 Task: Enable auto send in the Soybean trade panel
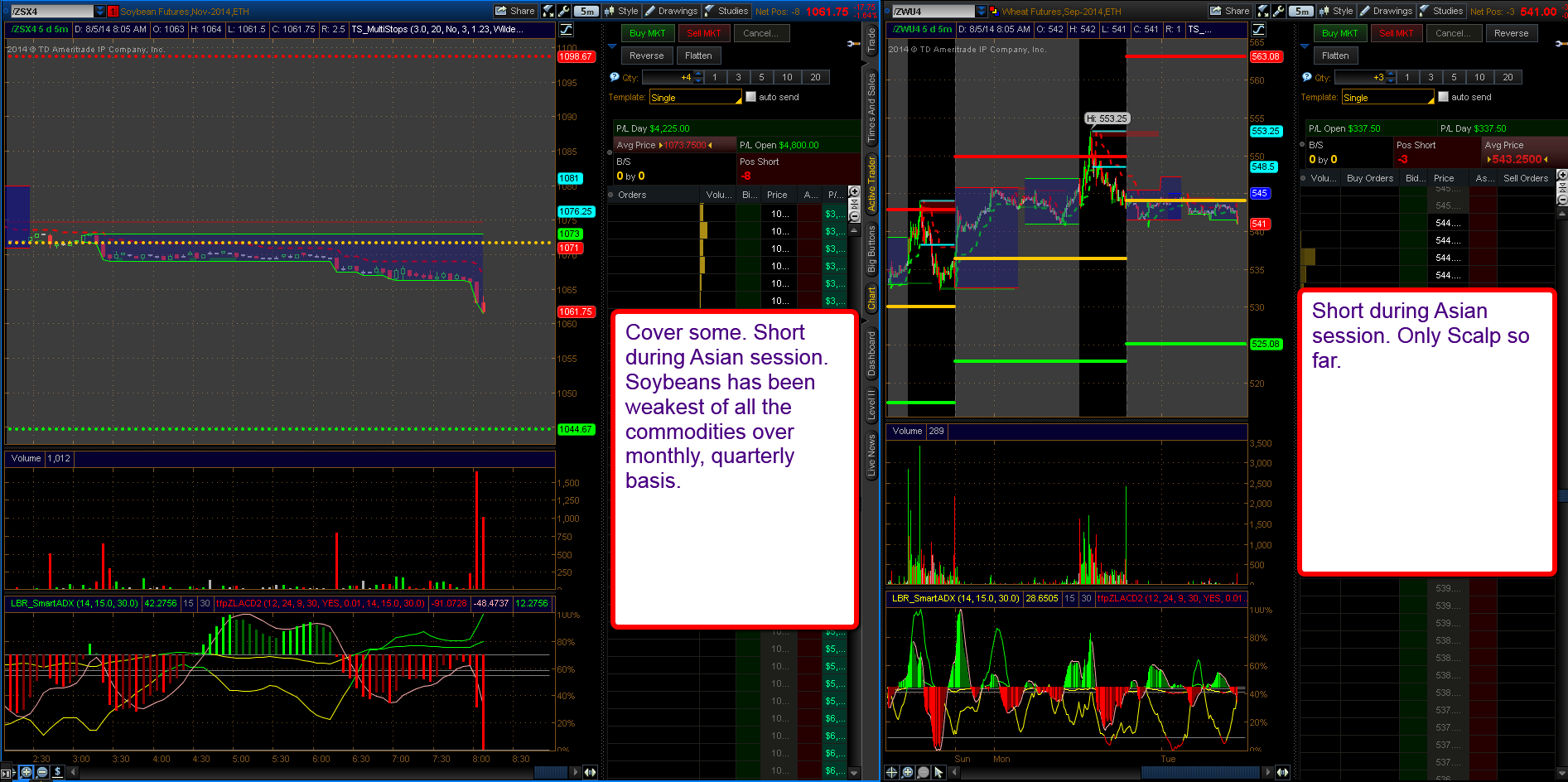pos(750,97)
